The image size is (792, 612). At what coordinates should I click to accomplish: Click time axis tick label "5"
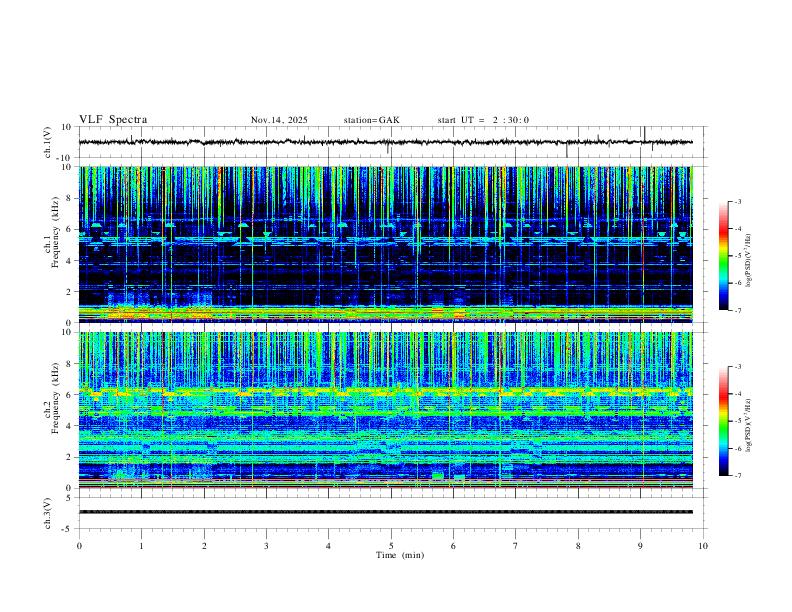click(391, 546)
